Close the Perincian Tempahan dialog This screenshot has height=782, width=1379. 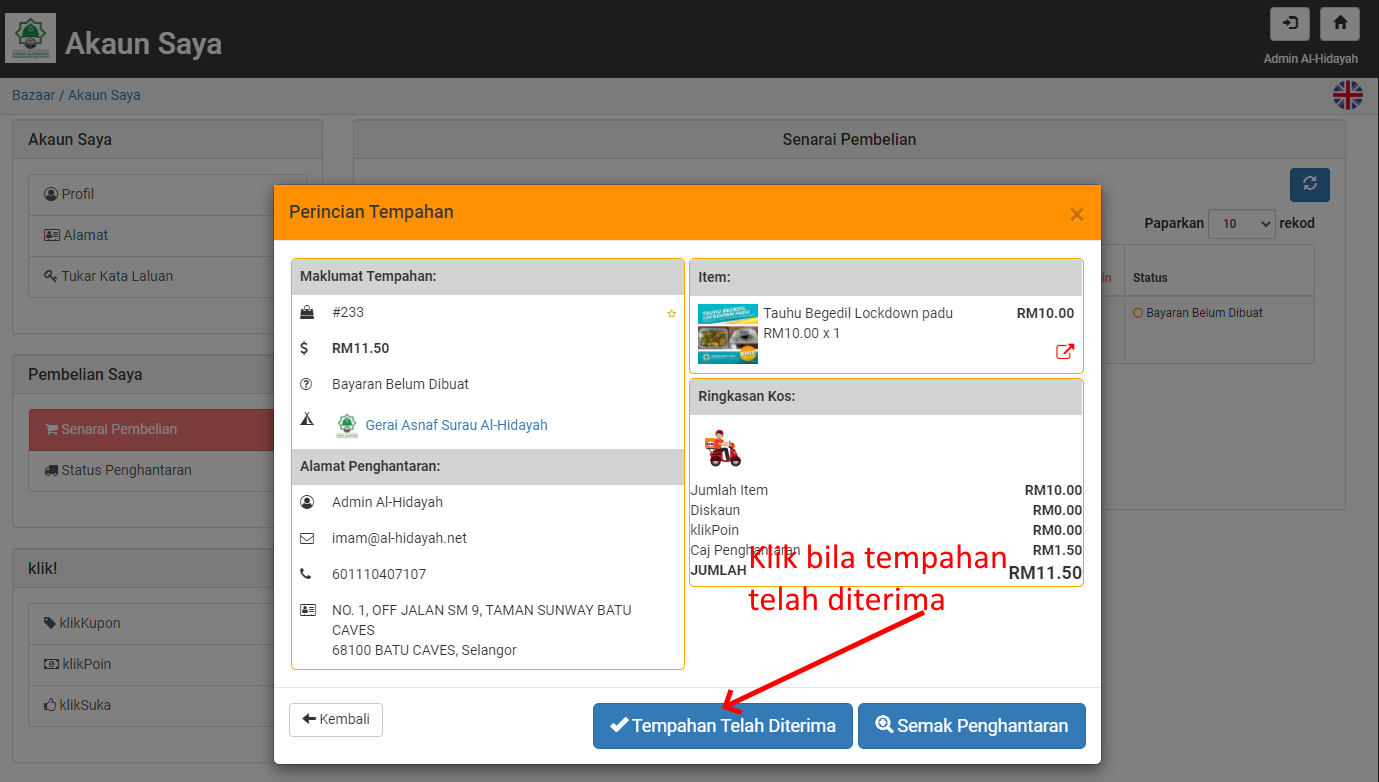pos(1076,214)
